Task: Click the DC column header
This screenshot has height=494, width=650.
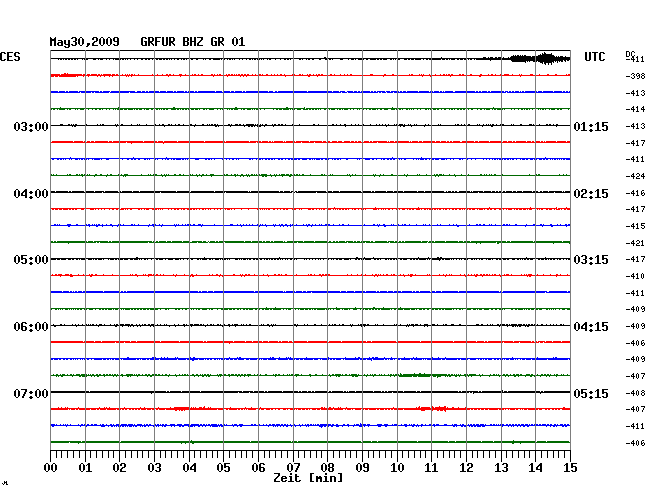Action: [x=631, y=54]
